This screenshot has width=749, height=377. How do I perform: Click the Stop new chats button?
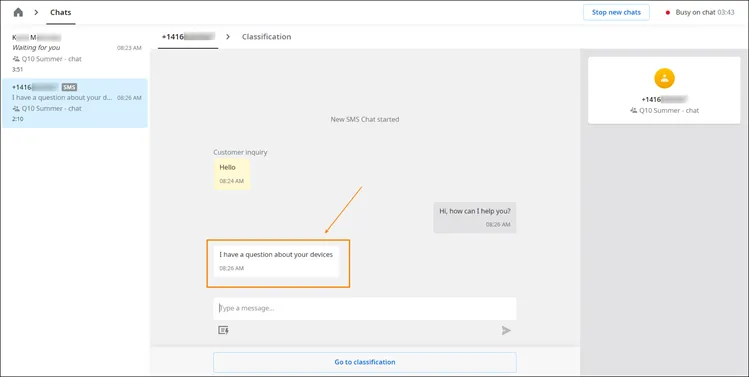(616, 12)
